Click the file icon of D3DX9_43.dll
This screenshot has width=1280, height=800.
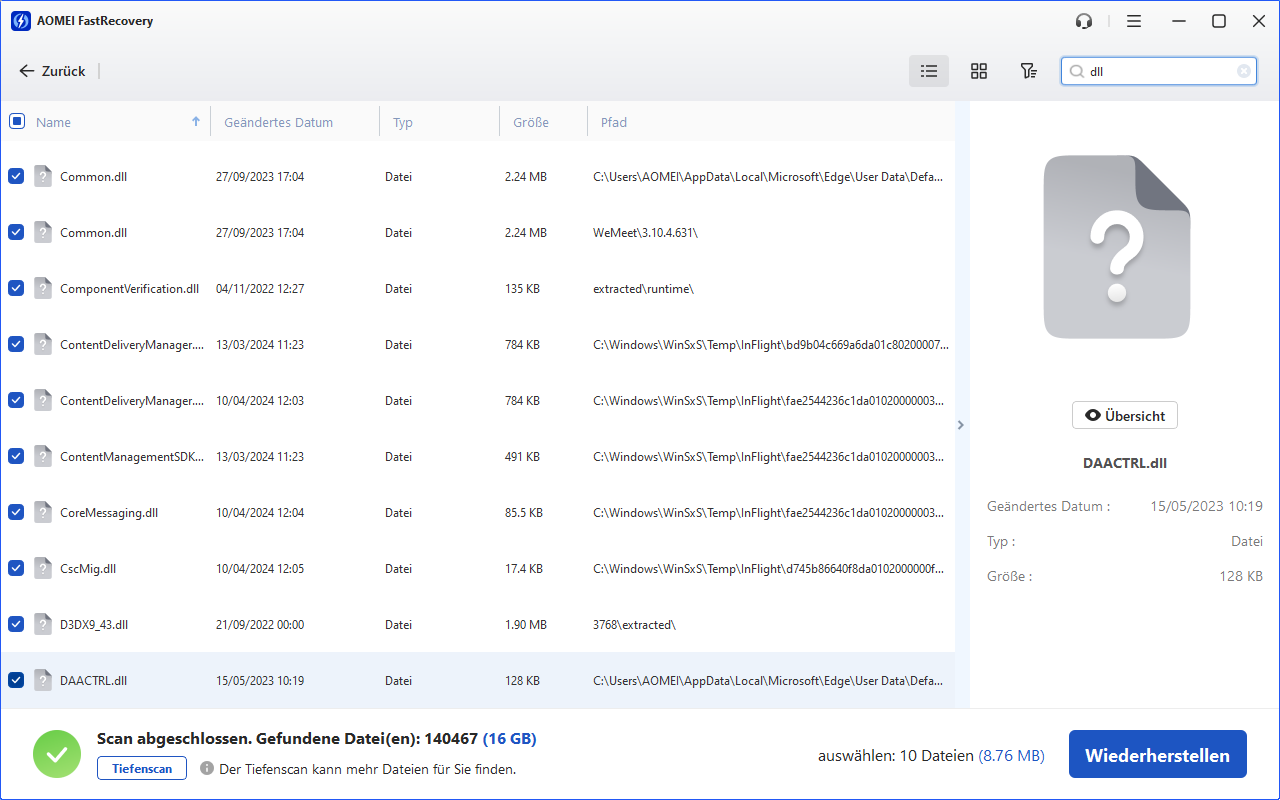tap(43, 624)
